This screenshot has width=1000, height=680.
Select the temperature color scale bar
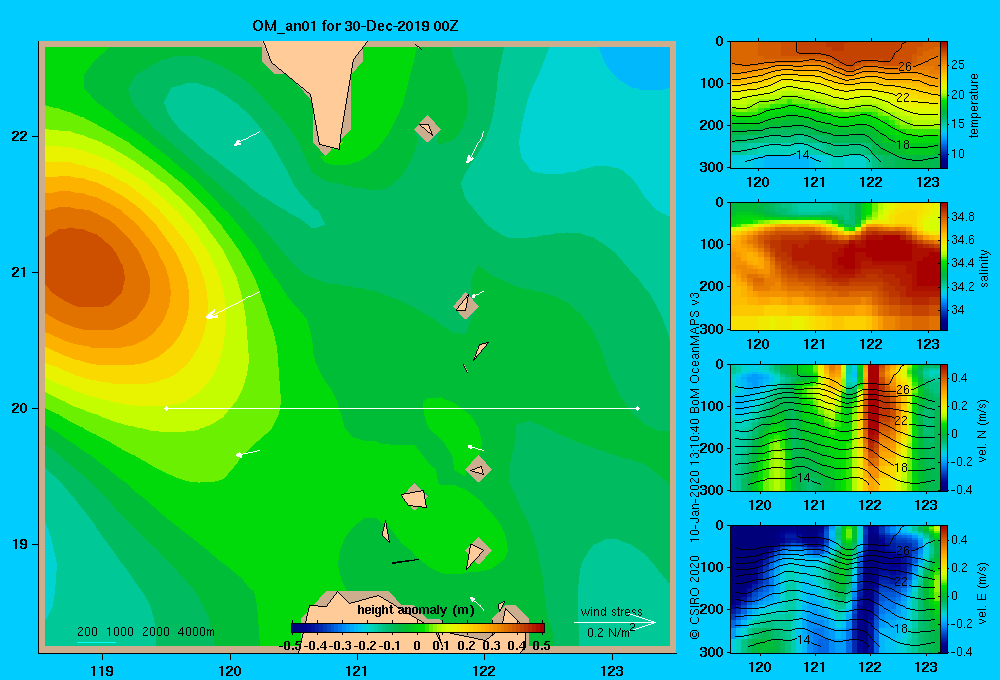944,105
